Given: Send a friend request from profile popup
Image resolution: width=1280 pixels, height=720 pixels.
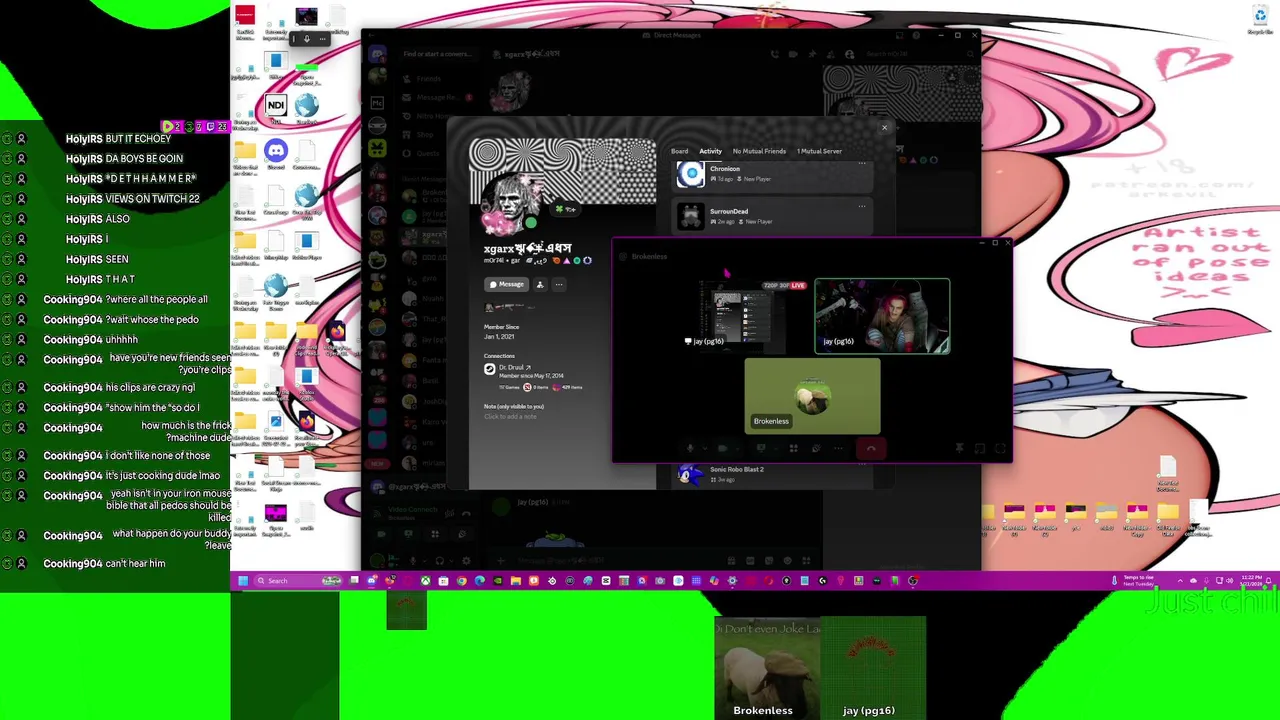Looking at the screenshot, I should [x=540, y=285].
